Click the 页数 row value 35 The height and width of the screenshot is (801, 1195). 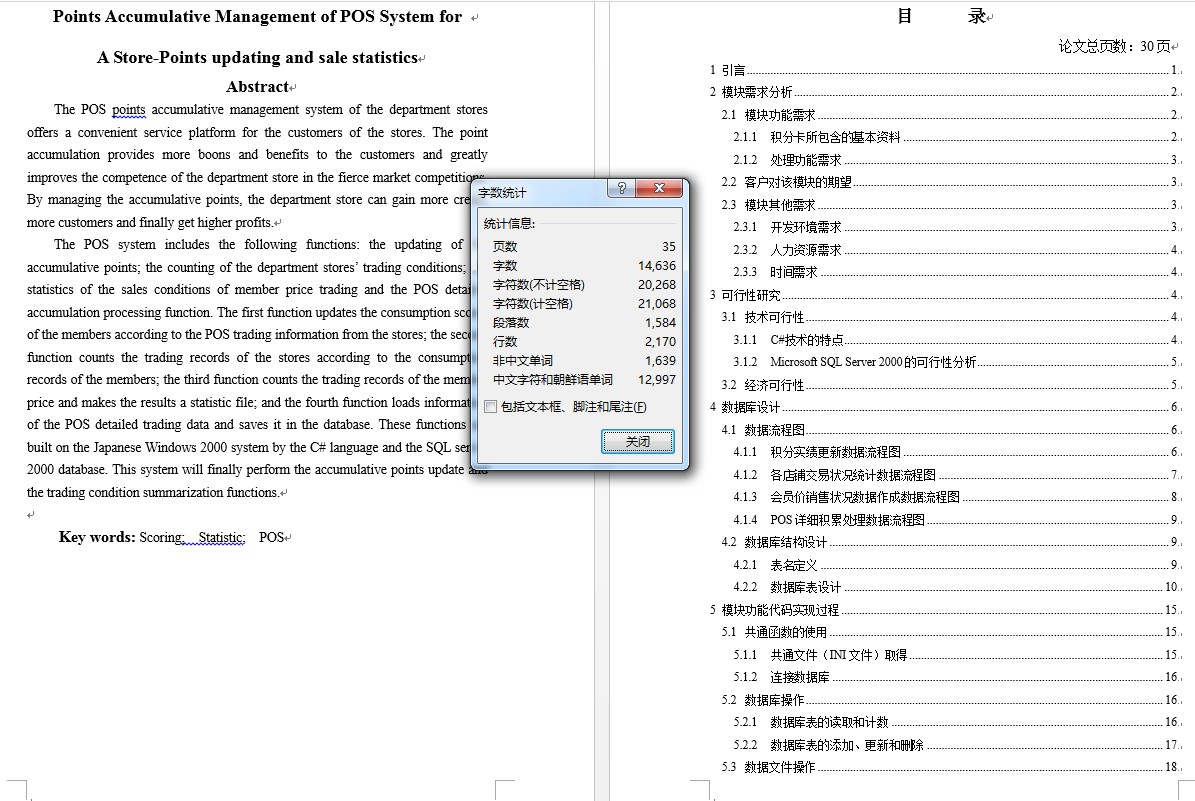point(668,246)
